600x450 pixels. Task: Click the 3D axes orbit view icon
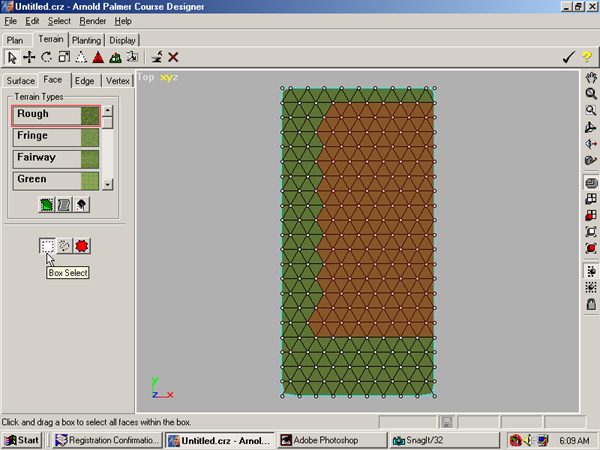[591, 127]
